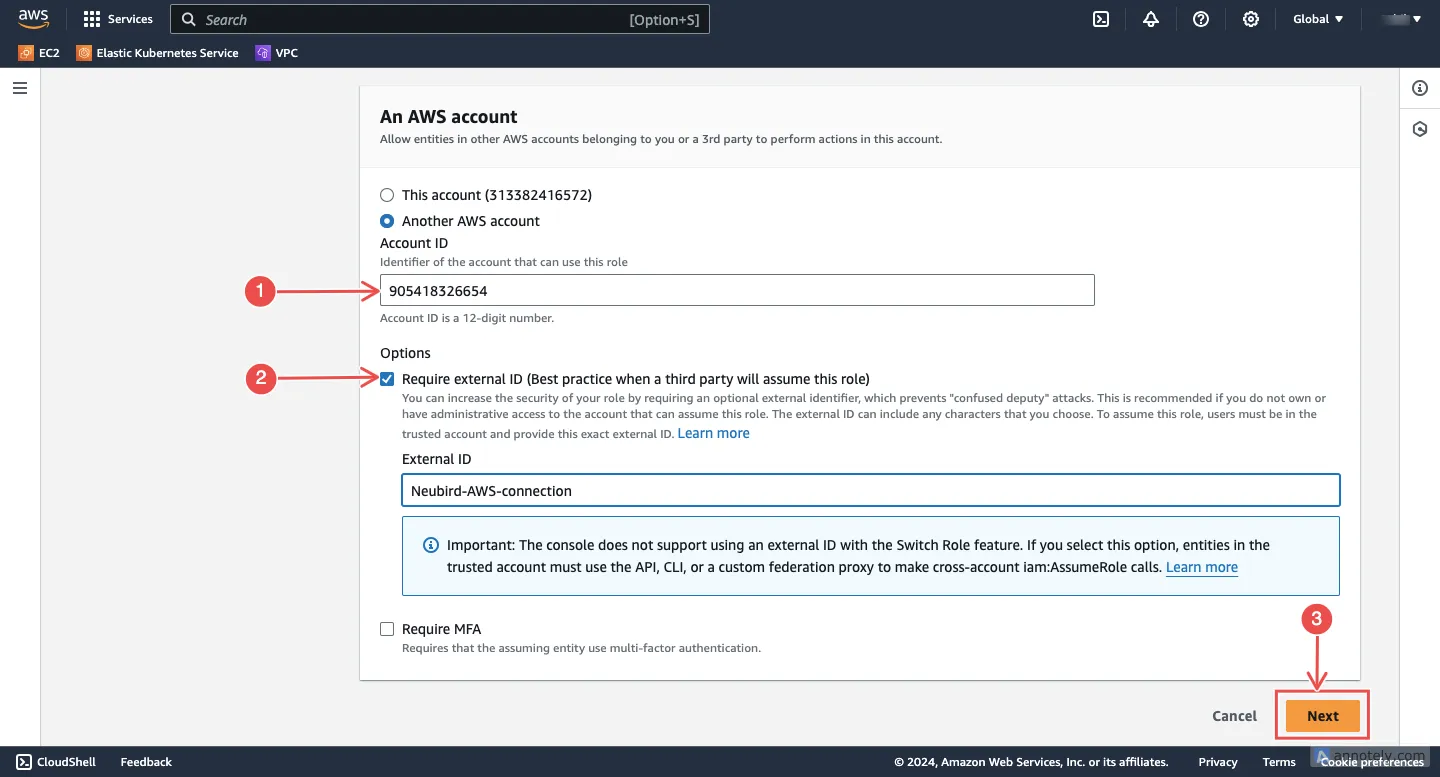The image size is (1440, 777).
Task: Open the Terms footer link
Action: coord(1279,762)
